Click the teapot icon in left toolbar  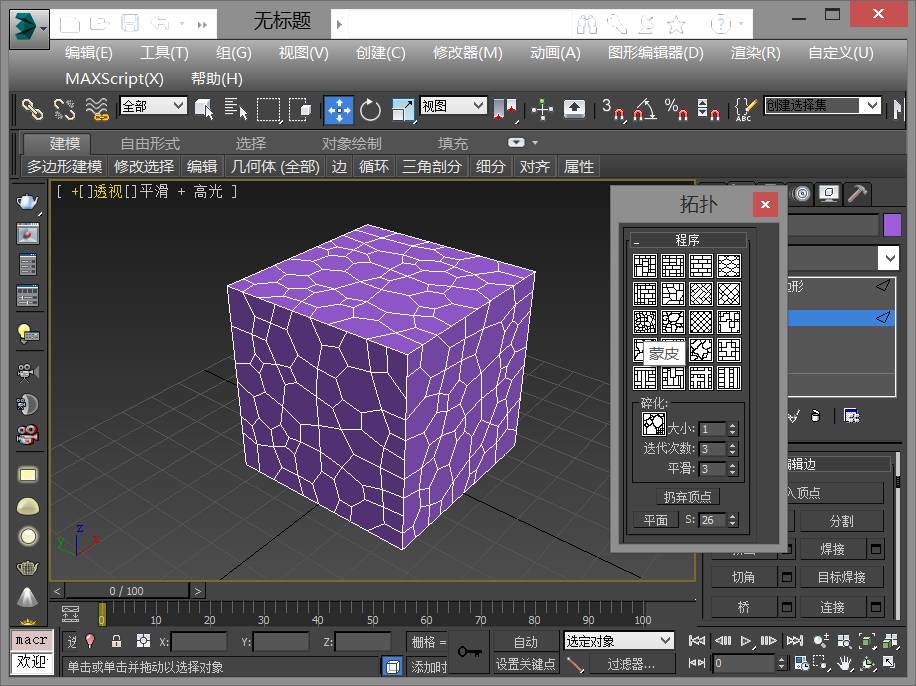pos(27,201)
